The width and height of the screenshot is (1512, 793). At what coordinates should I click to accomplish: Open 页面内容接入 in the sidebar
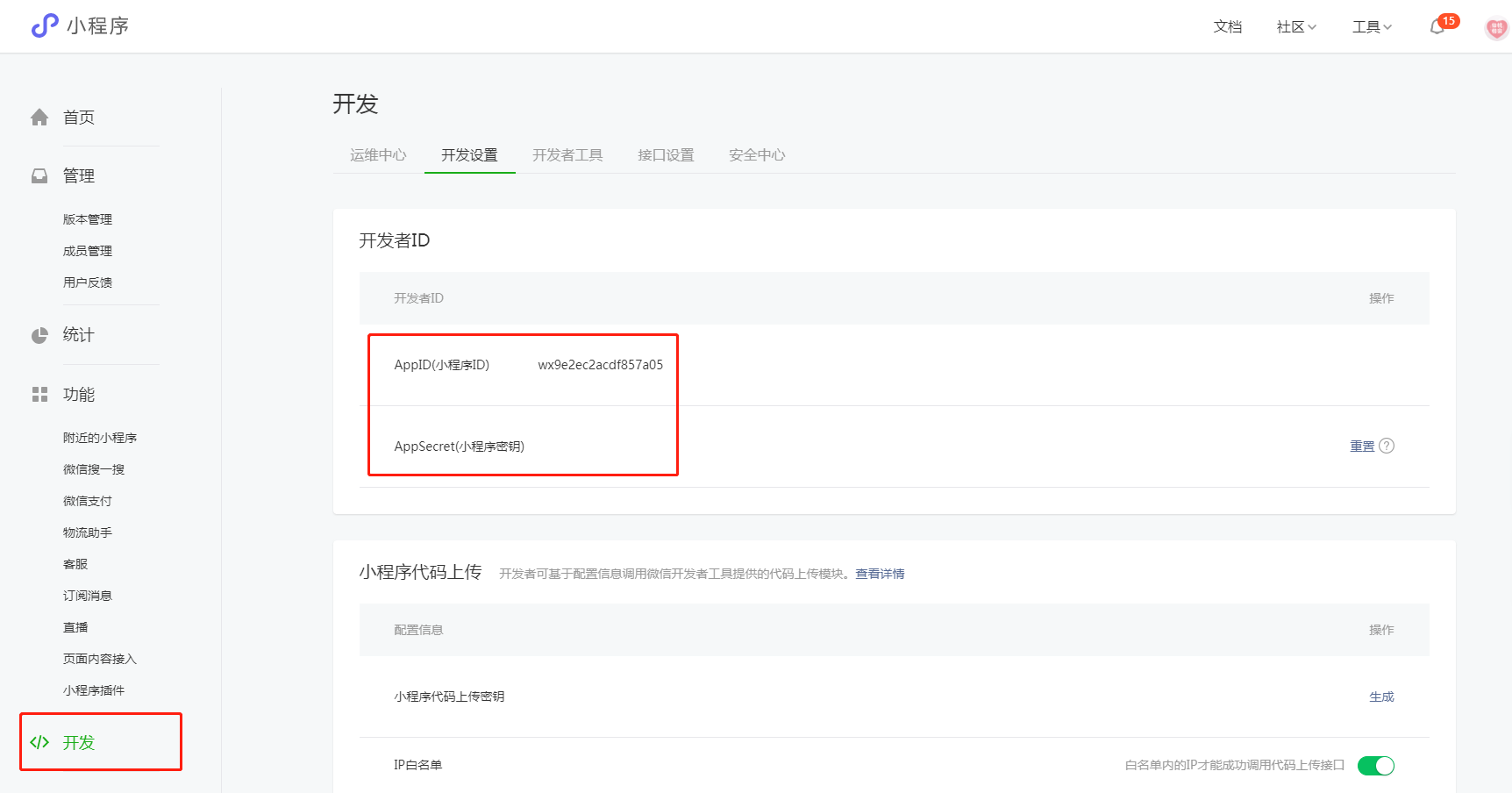pos(100,659)
